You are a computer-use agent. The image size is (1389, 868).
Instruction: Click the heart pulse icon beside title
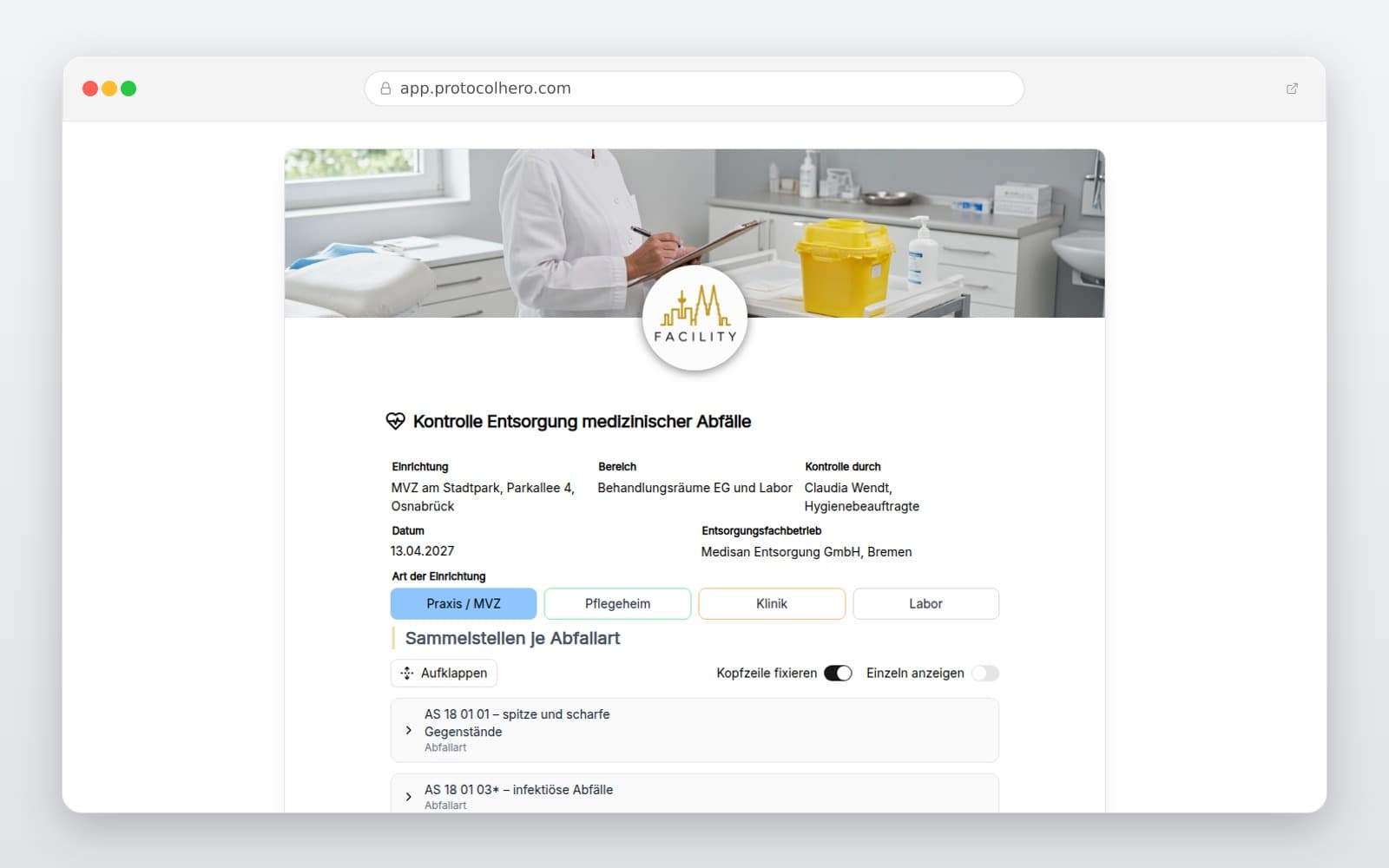(395, 421)
